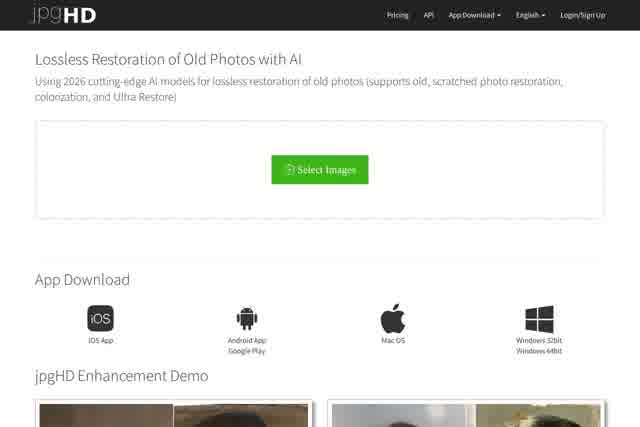
Task: Click the 'Lossless Restoration of Old Photos with AI' heading
Action: coord(168,60)
